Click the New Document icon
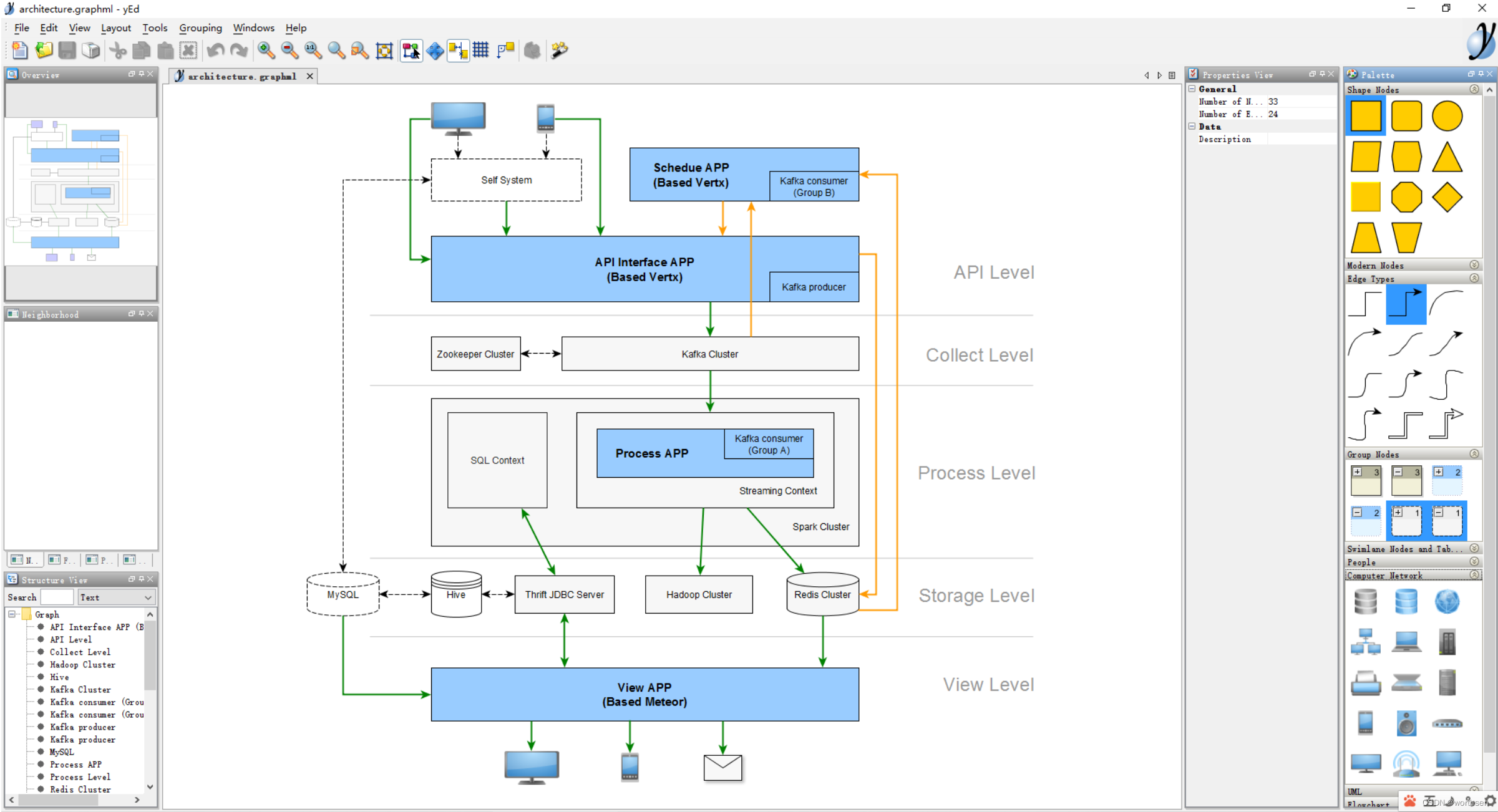Screen dimensions: 1498x812 tap(19, 50)
